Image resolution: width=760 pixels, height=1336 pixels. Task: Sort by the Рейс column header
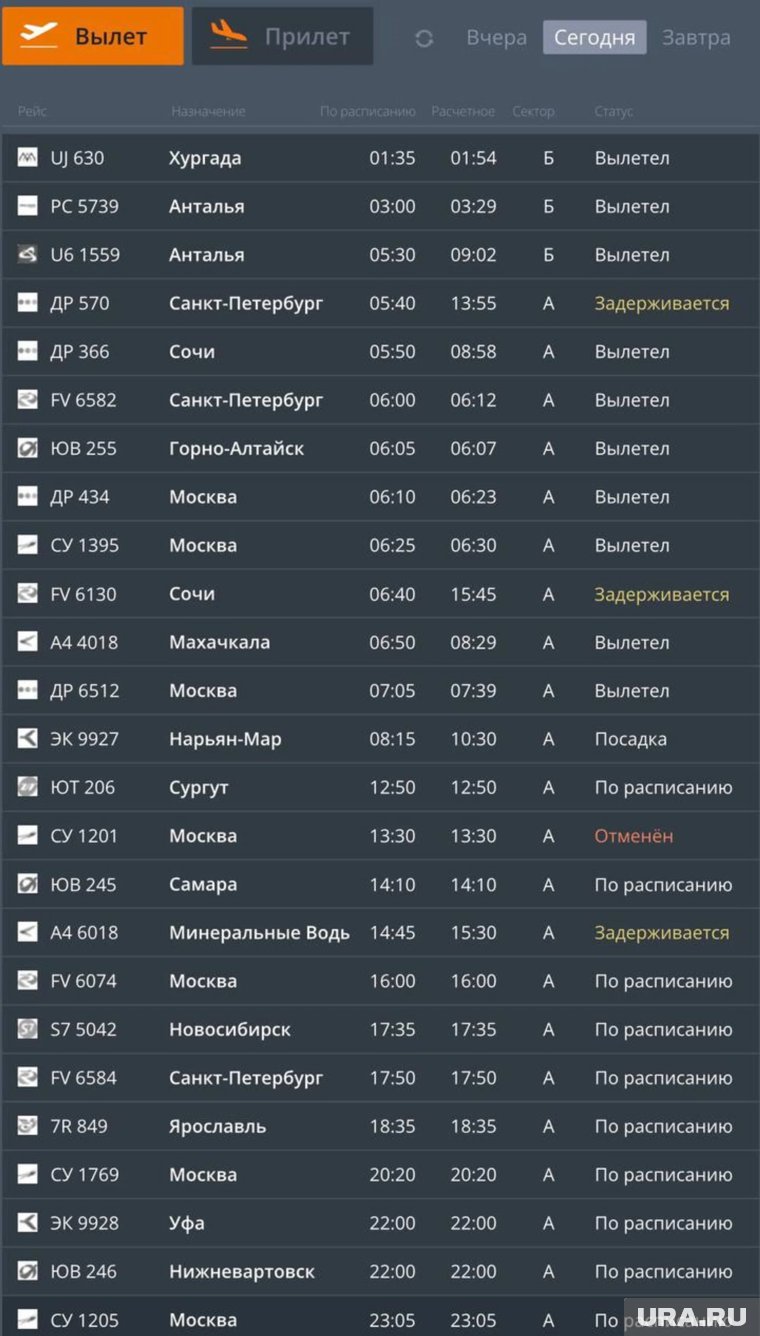click(32, 111)
